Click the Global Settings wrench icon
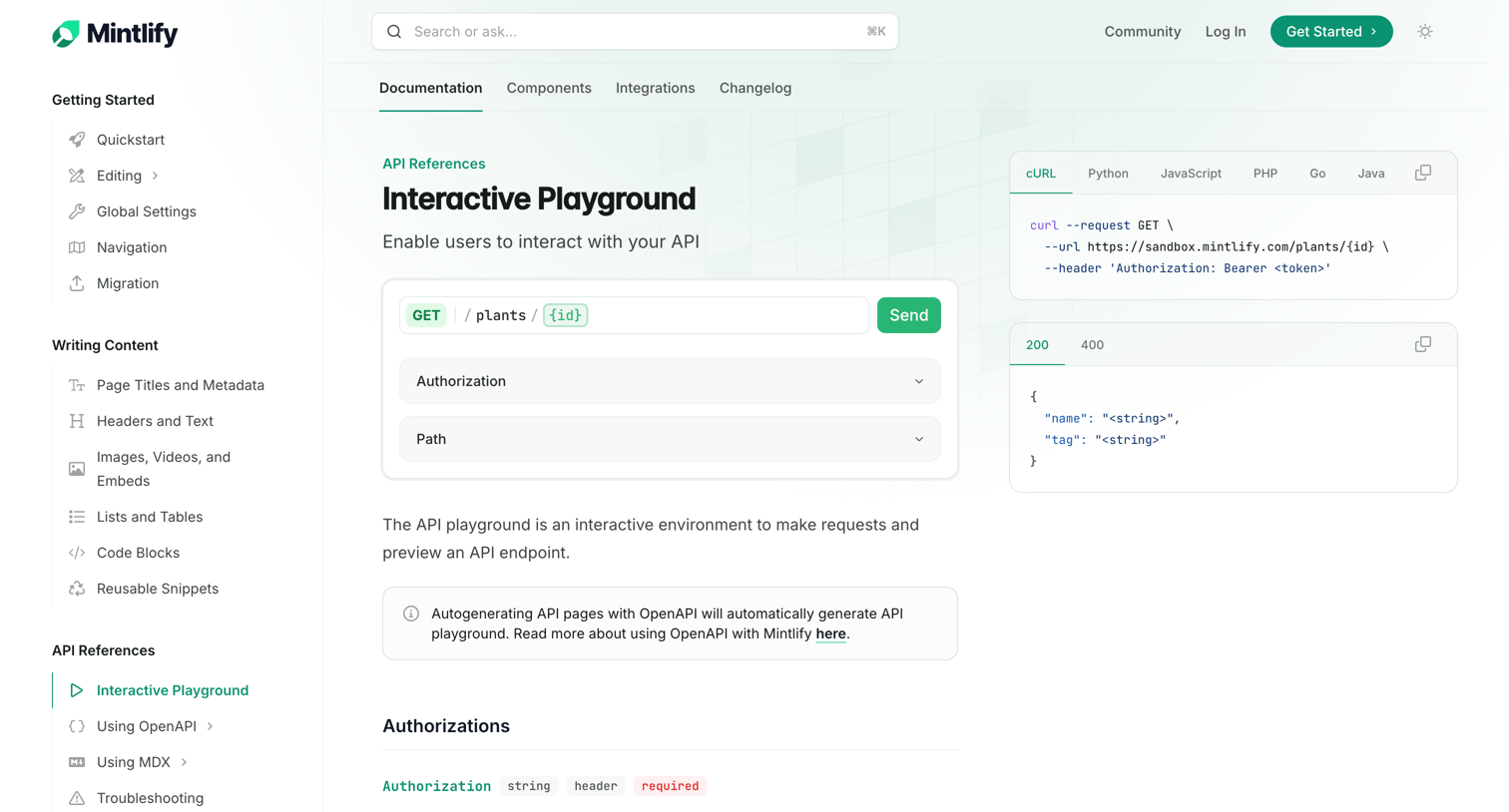The image size is (1509, 812). (77, 211)
